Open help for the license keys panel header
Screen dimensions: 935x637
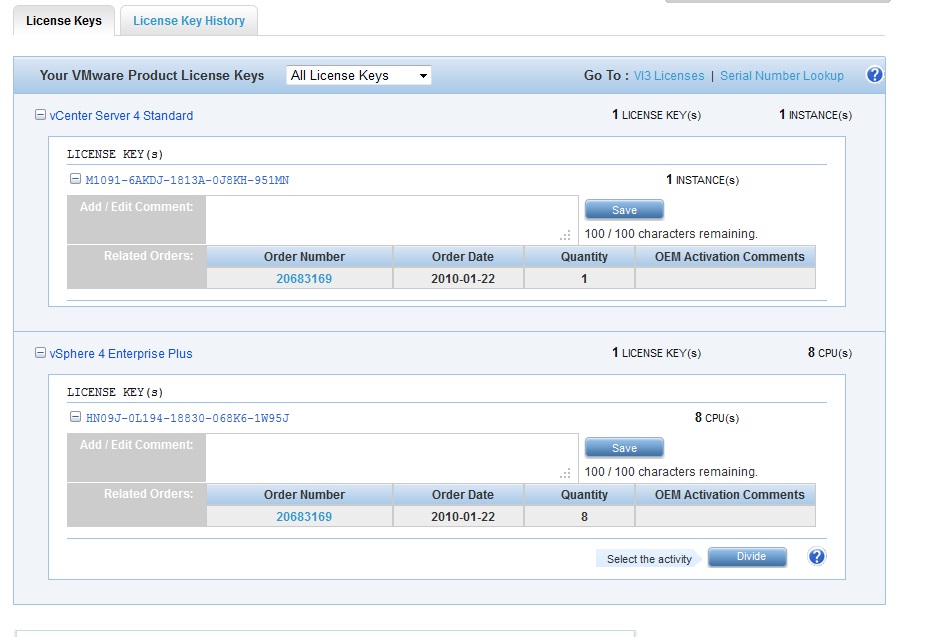click(x=874, y=75)
